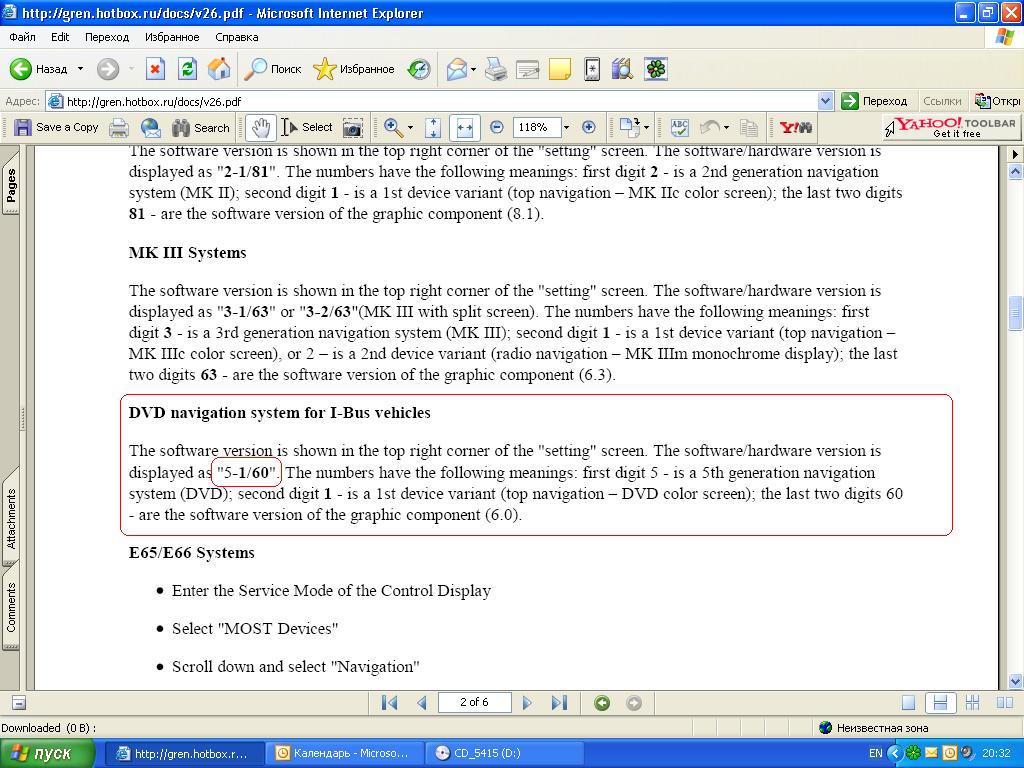Print the PDF via Acrobat printer icon
This screenshot has width=1024, height=768.
point(118,127)
